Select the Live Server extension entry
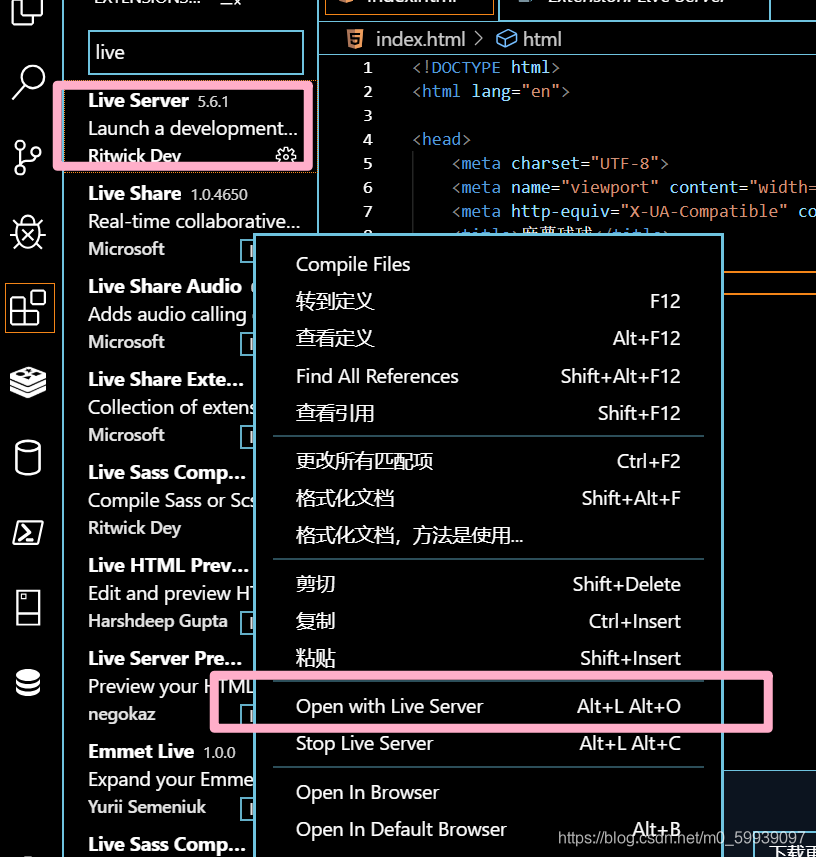The height and width of the screenshot is (857, 816). click(x=190, y=127)
